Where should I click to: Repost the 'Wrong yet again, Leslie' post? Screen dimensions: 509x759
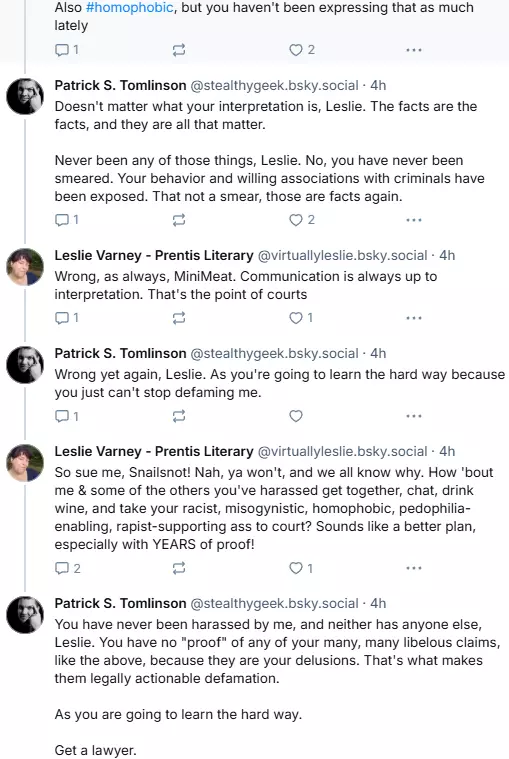179,416
